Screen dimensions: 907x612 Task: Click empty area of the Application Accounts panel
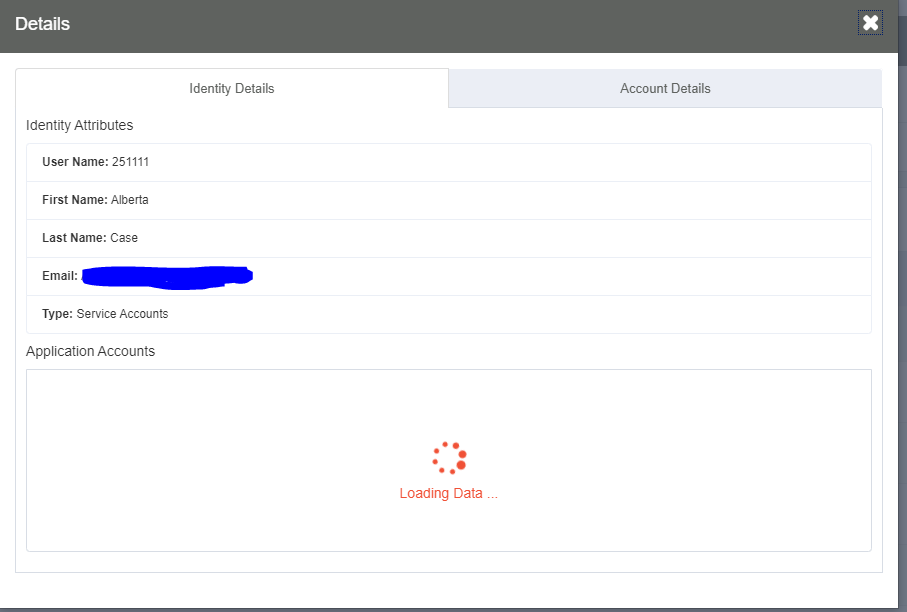click(200, 460)
